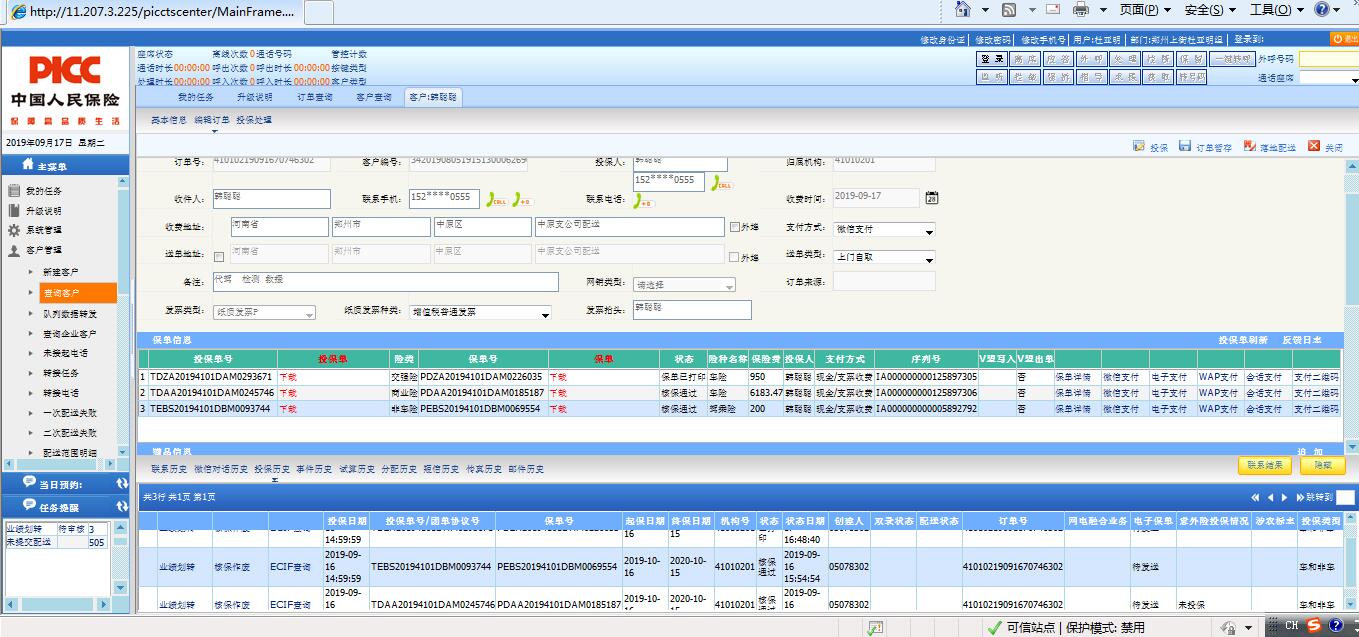The image size is (1359, 637).
Task: Refresh the 当日预约 panel
Action: [x=122, y=484]
